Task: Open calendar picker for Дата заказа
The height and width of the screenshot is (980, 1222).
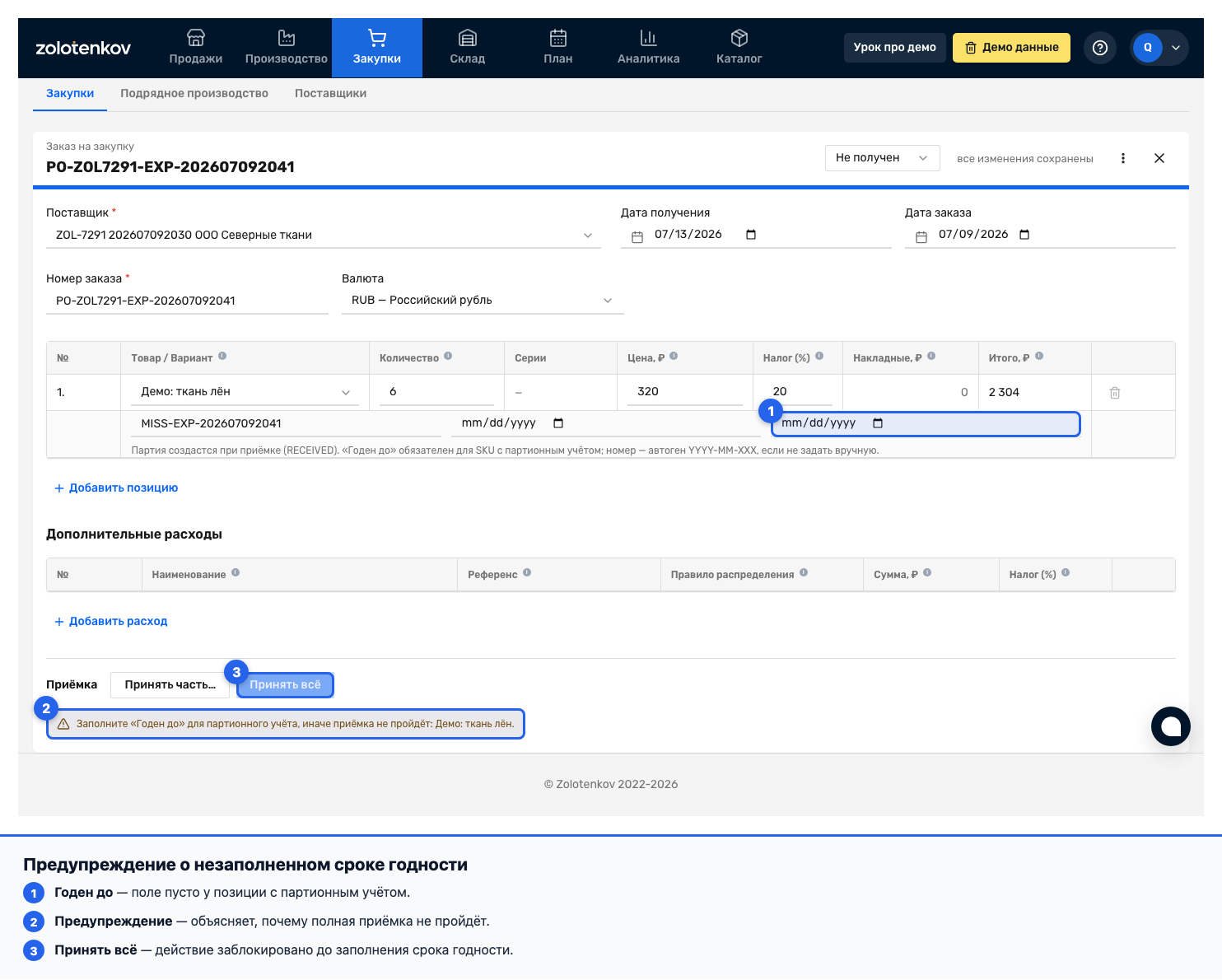Action: click(x=1024, y=235)
